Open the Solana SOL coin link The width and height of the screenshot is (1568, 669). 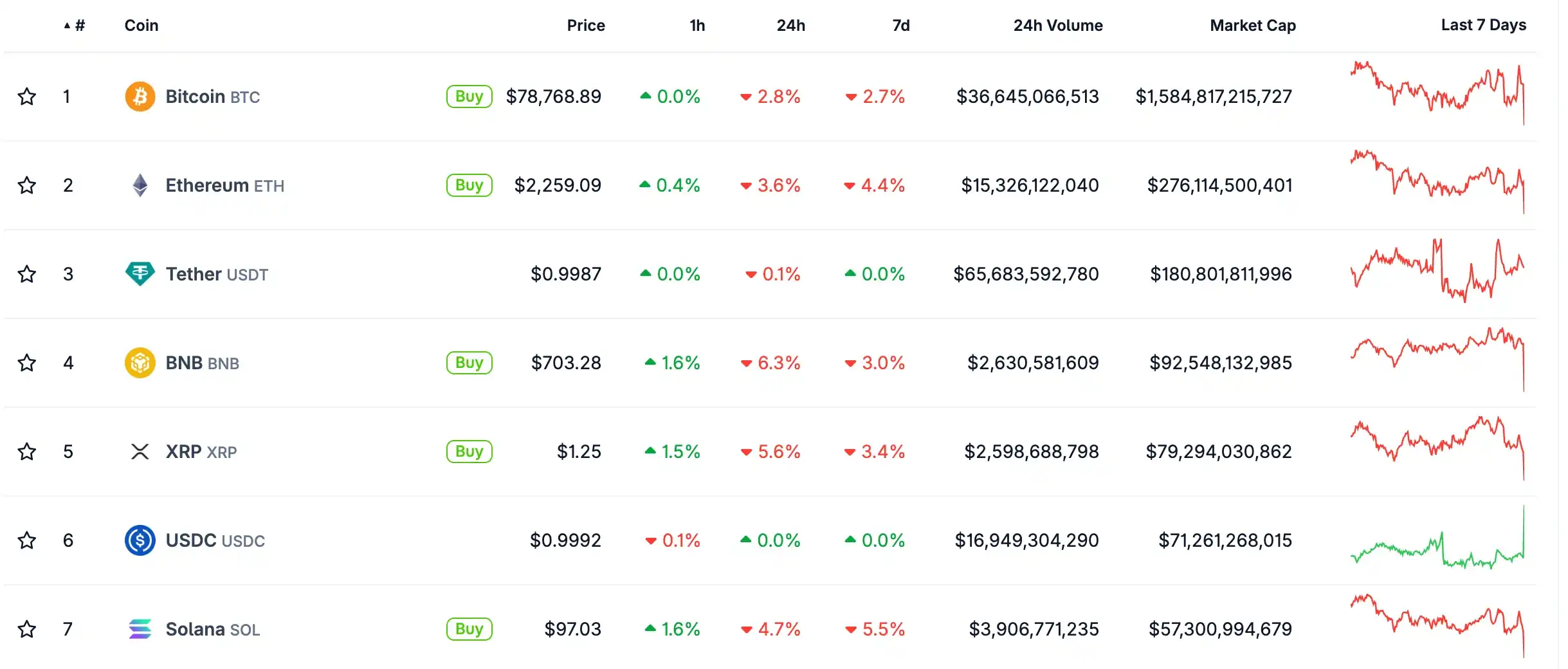point(212,629)
